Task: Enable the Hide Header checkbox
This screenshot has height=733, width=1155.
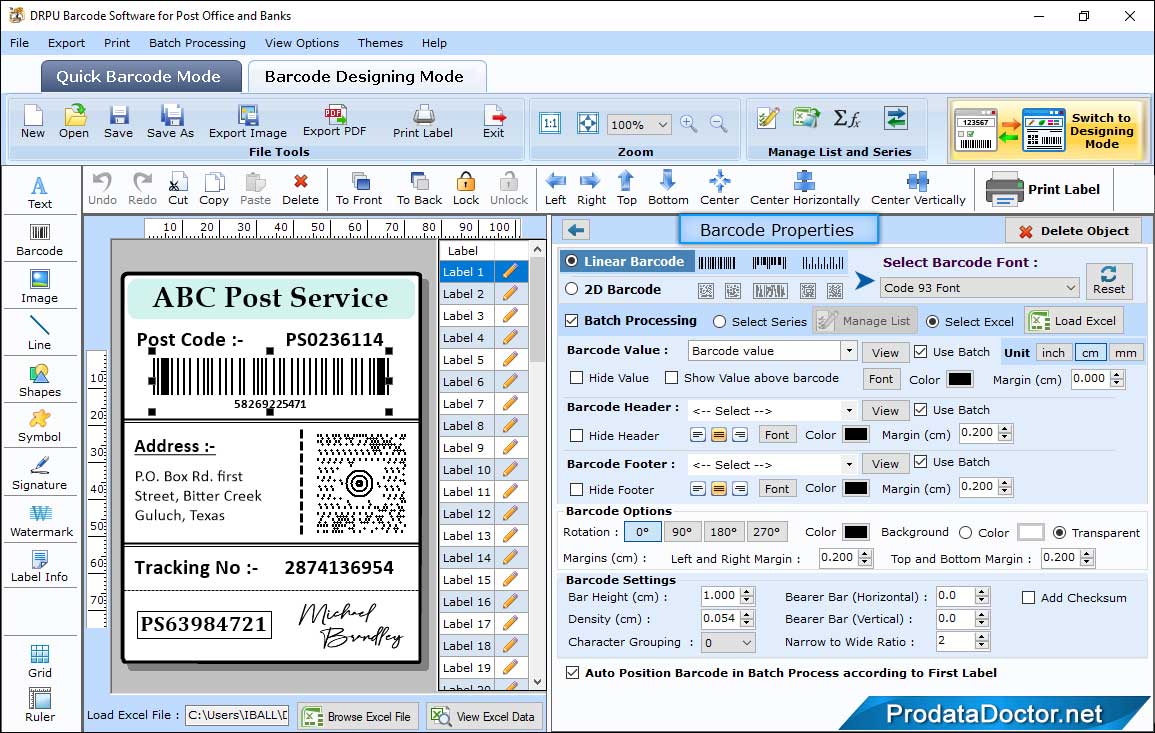Action: [x=577, y=435]
